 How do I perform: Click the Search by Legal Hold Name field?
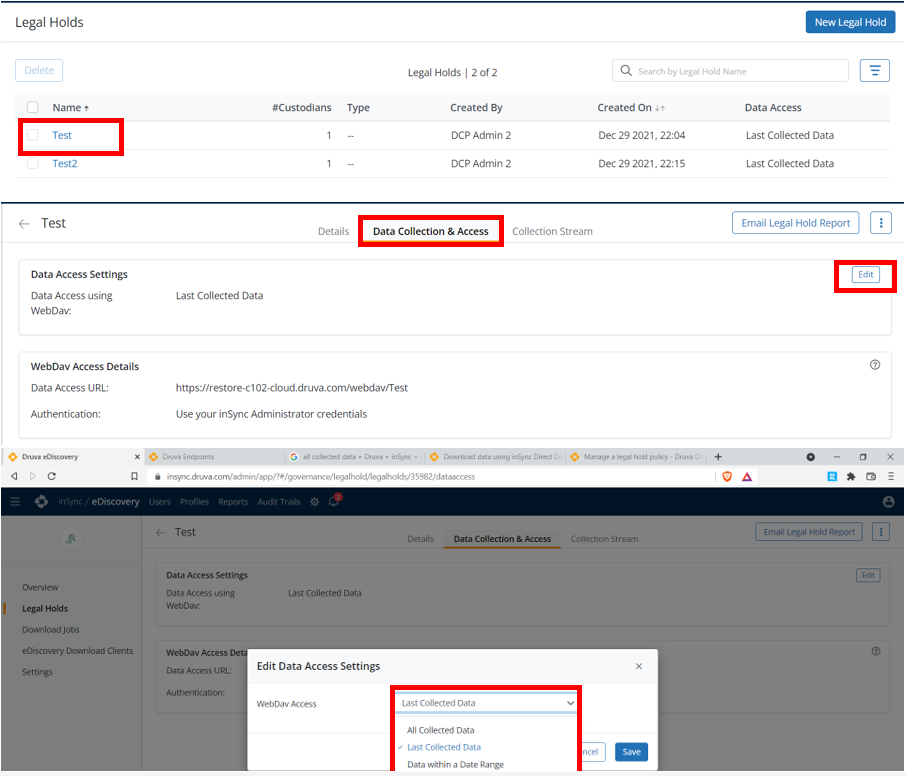730,71
